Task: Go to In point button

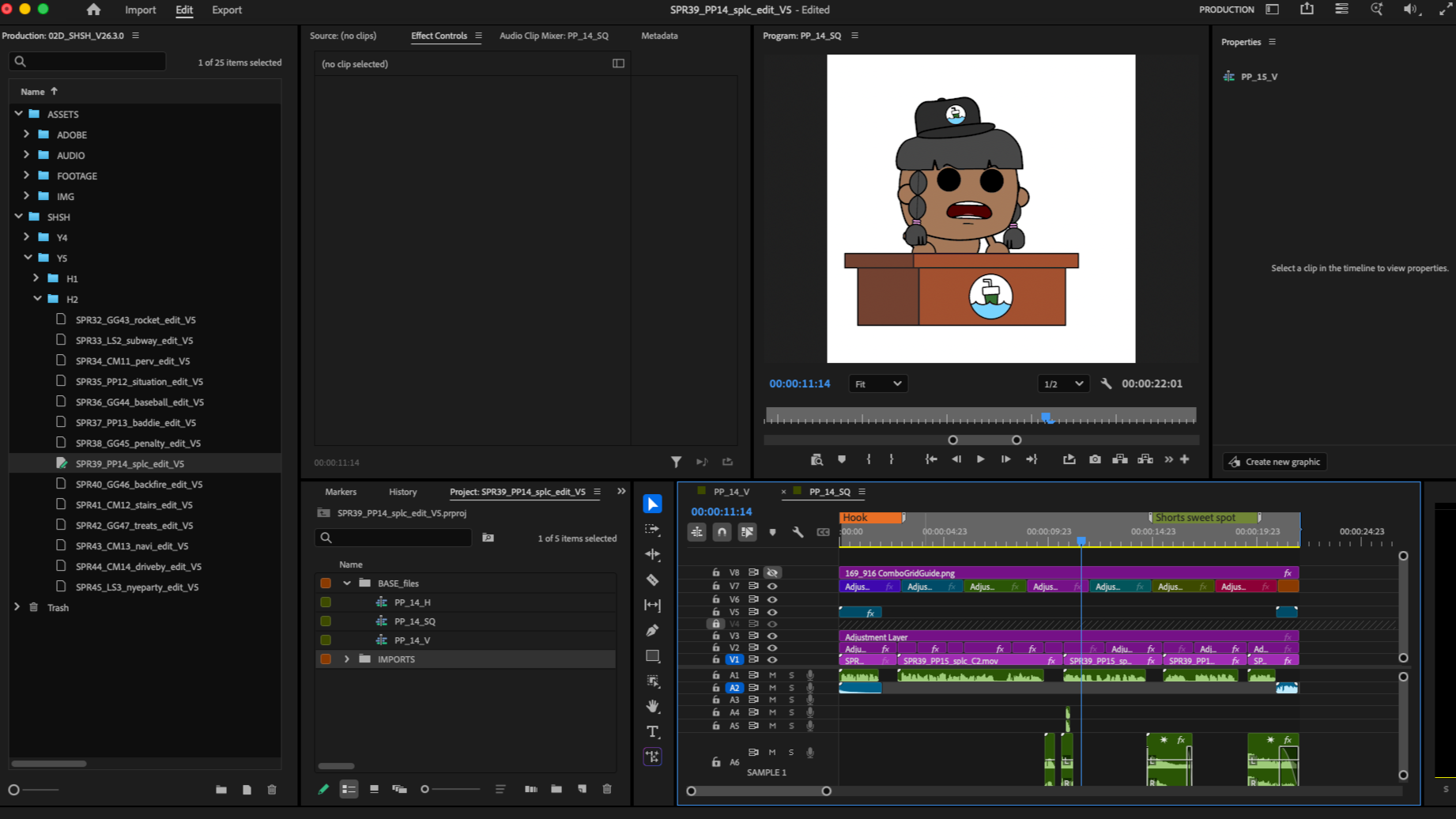Action: point(931,459)
